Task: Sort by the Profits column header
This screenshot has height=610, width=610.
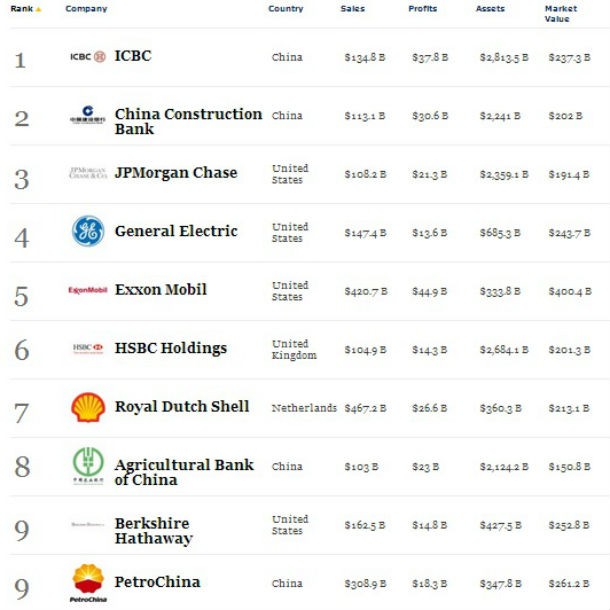Action: pos(422,9)
